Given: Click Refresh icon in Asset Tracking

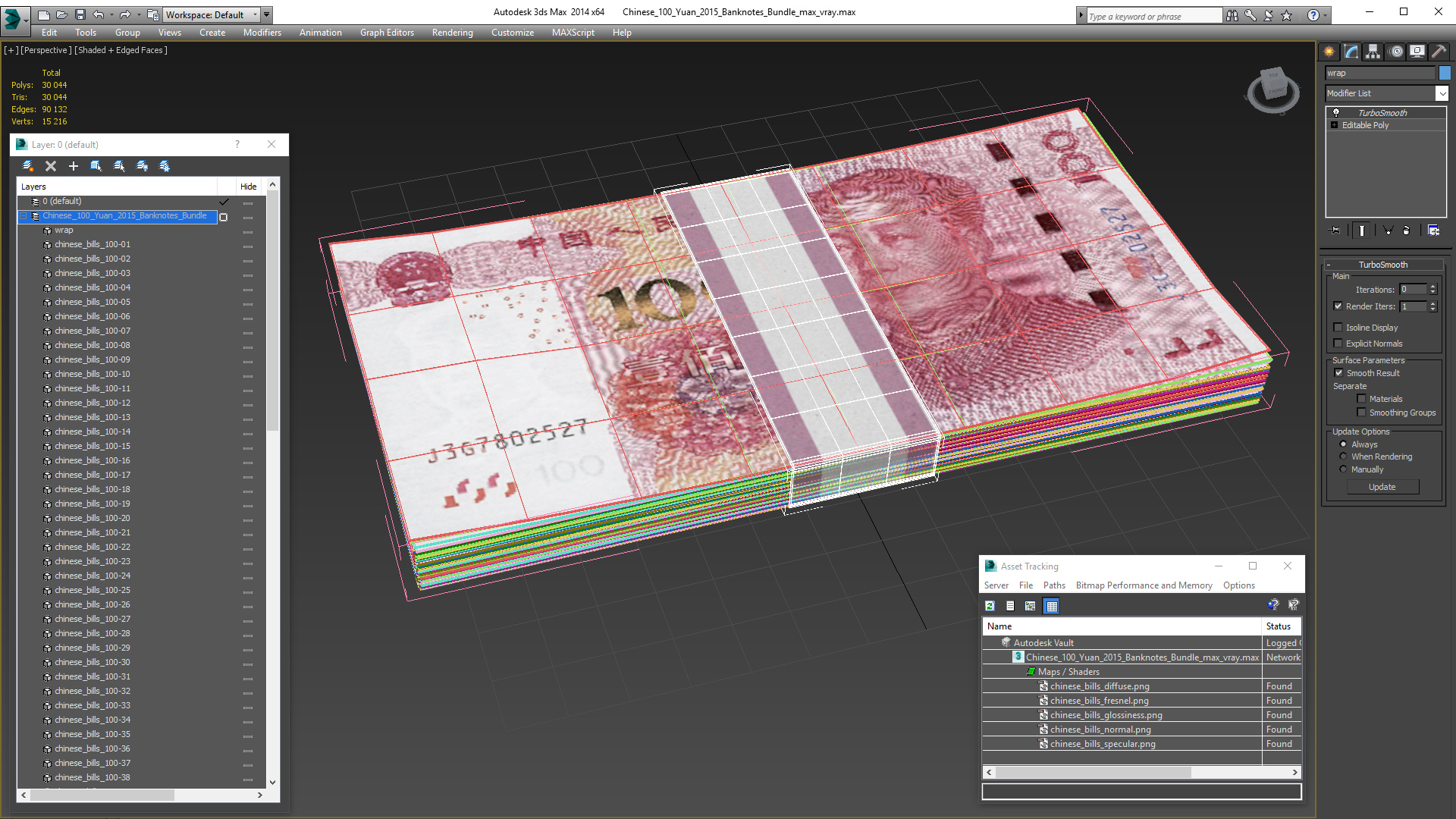Looking at the screenshot, I should click(990, 606).
